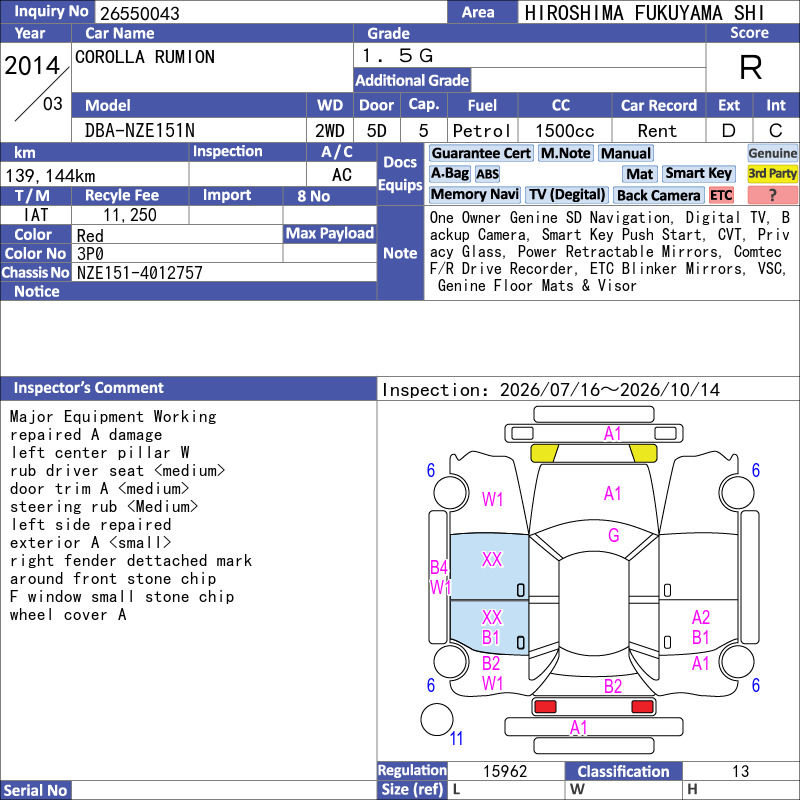Viewport: 800px width, 800px height.
Task: Click the AC air conditioning value
Action: 342,175
